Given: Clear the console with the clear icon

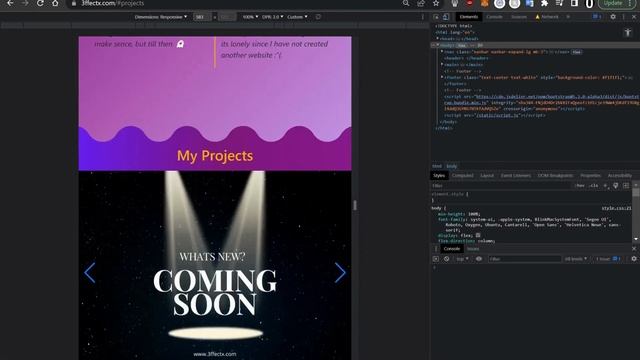Looking at the screenshot, I should [x=446, y=259].
